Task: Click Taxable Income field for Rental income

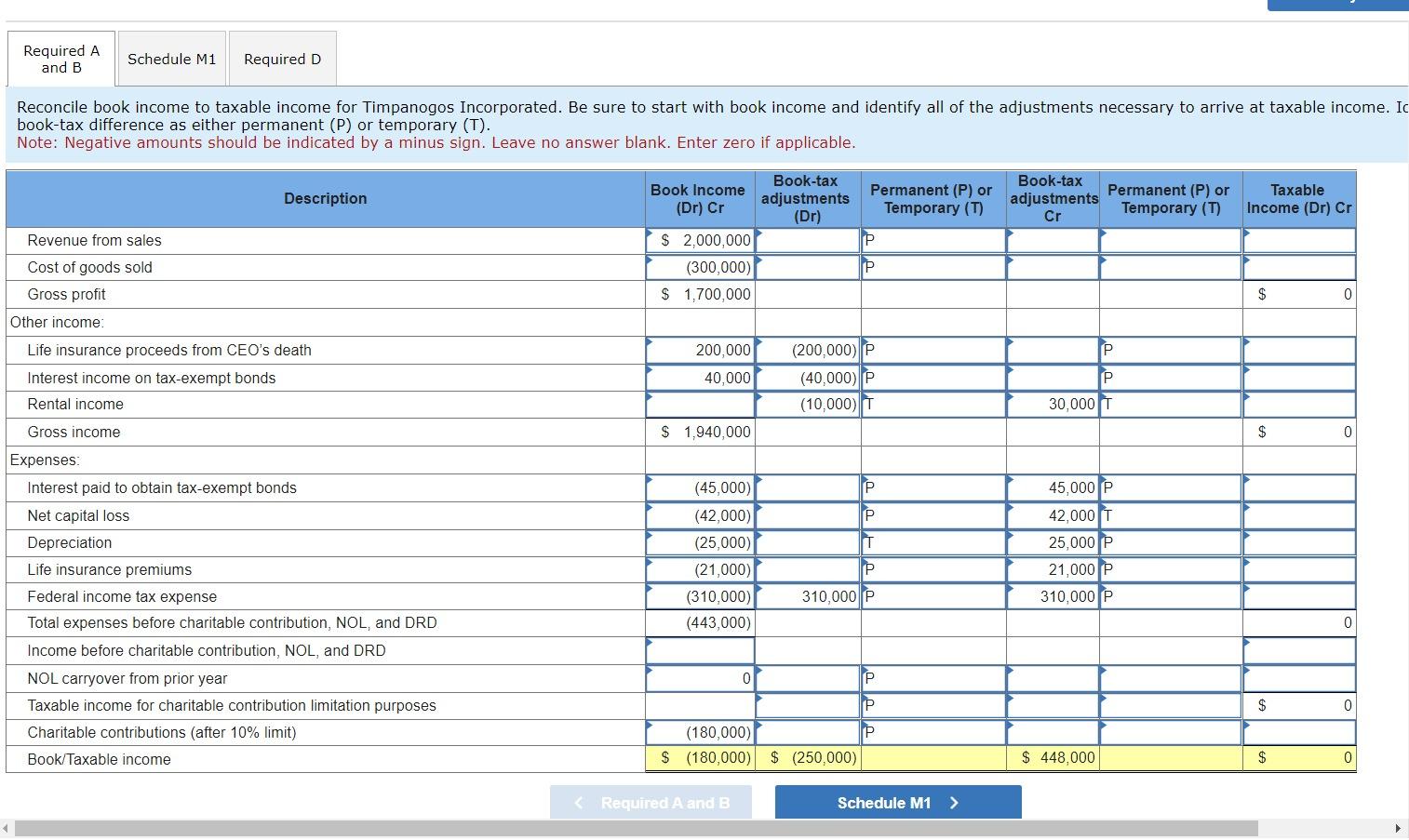Action: coord(1299,405)
